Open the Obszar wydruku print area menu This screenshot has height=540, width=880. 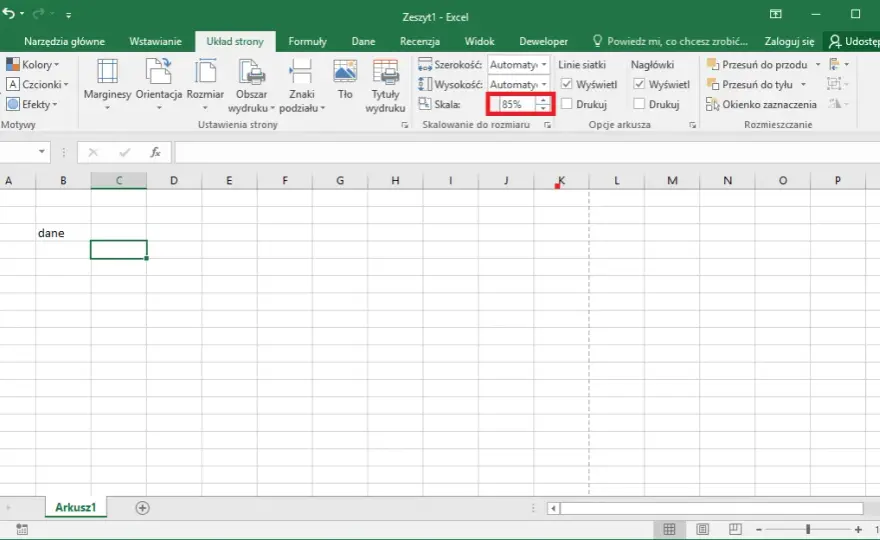pos(251,85)
